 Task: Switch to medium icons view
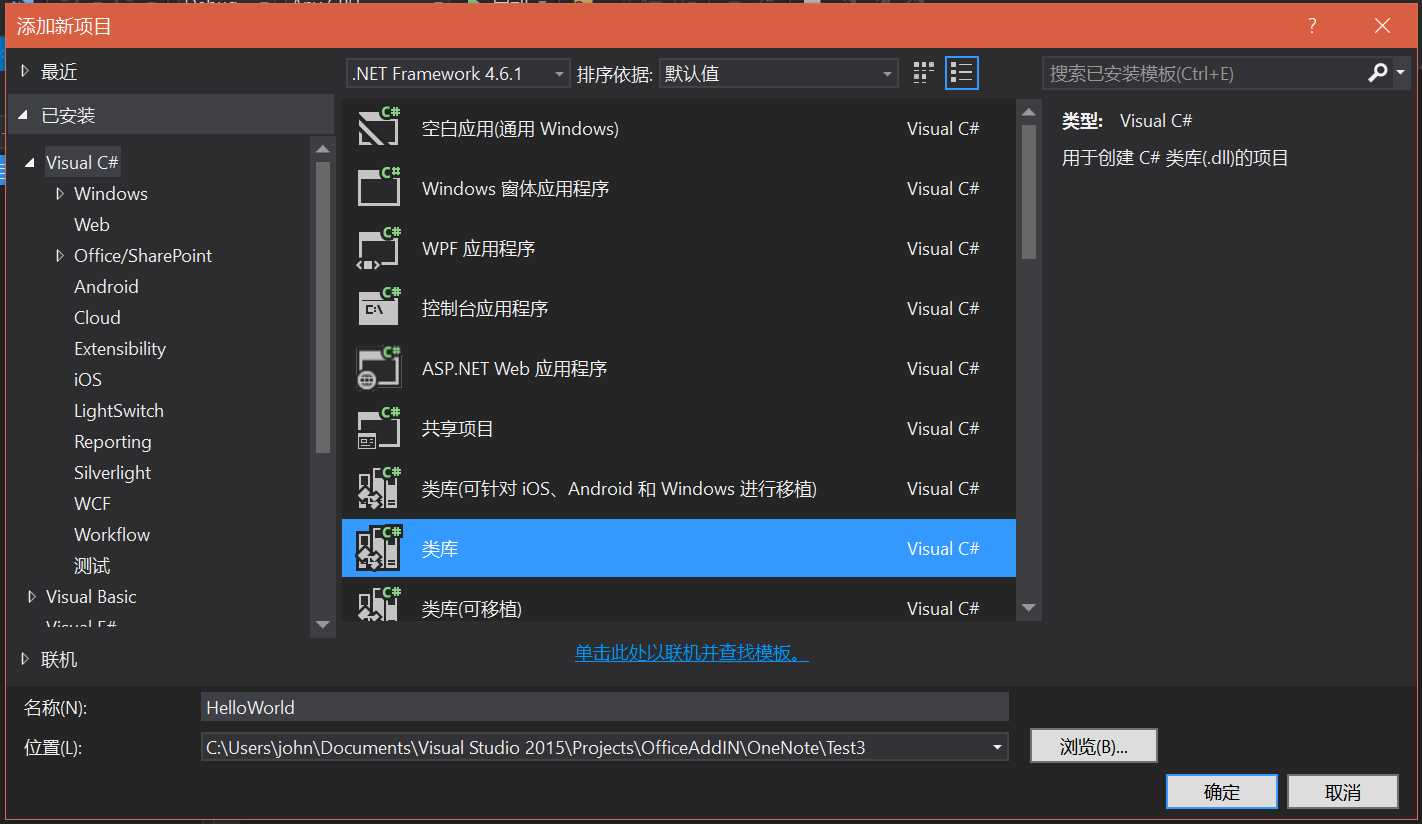click(x=923, y=73)
